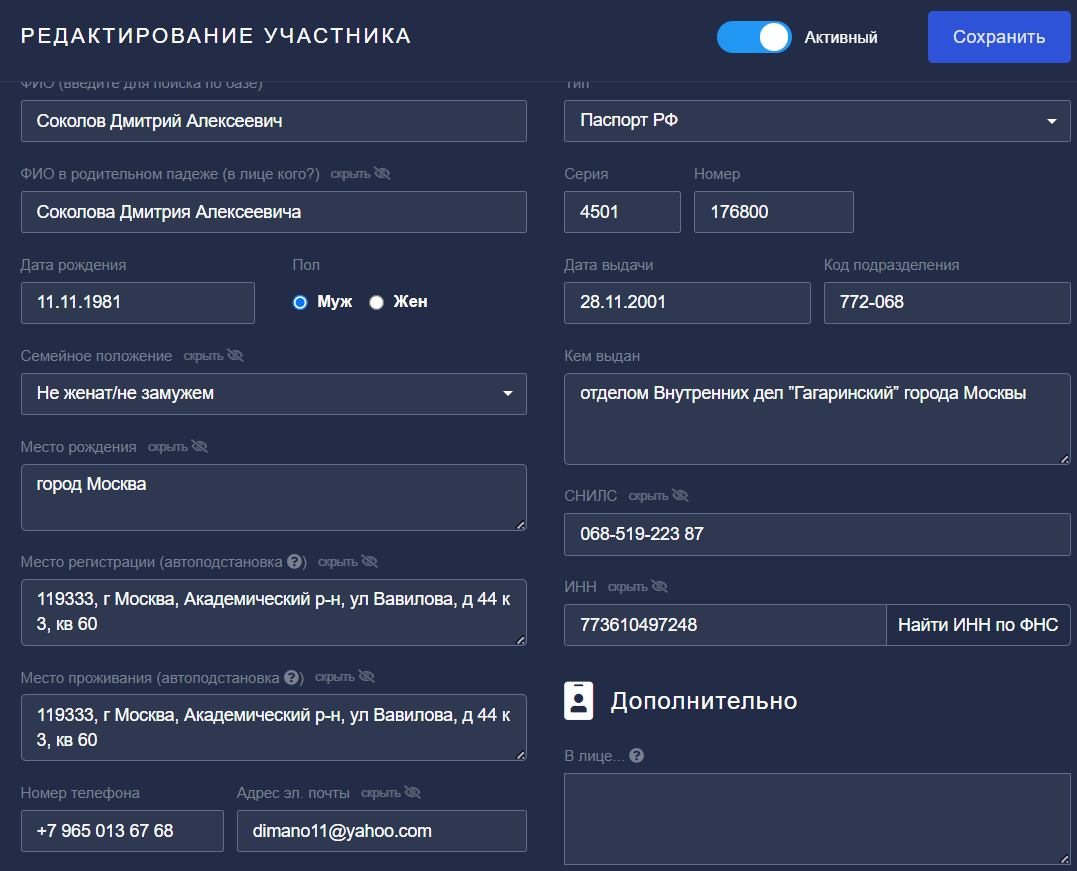Click eye icon beside Место рождения label

click(199, 447)
